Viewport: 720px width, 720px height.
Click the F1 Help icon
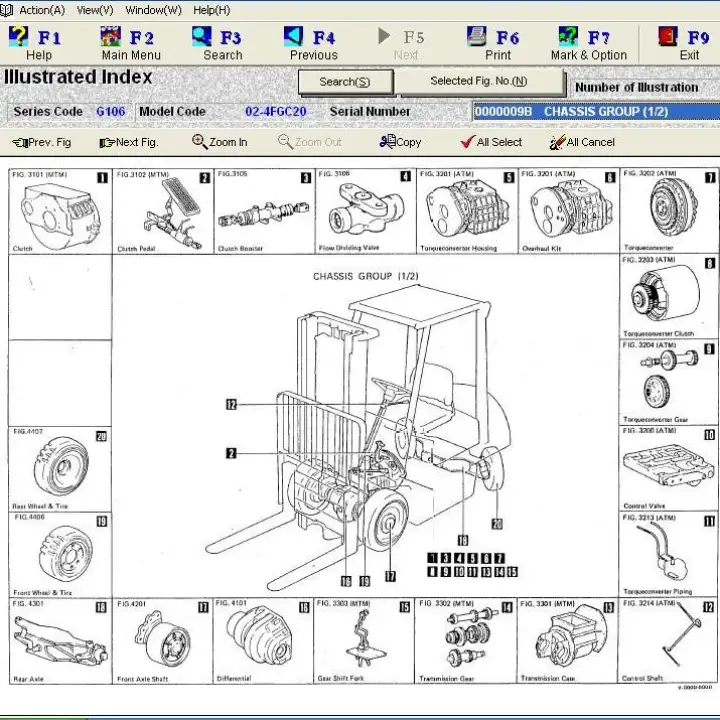[19, 36]
